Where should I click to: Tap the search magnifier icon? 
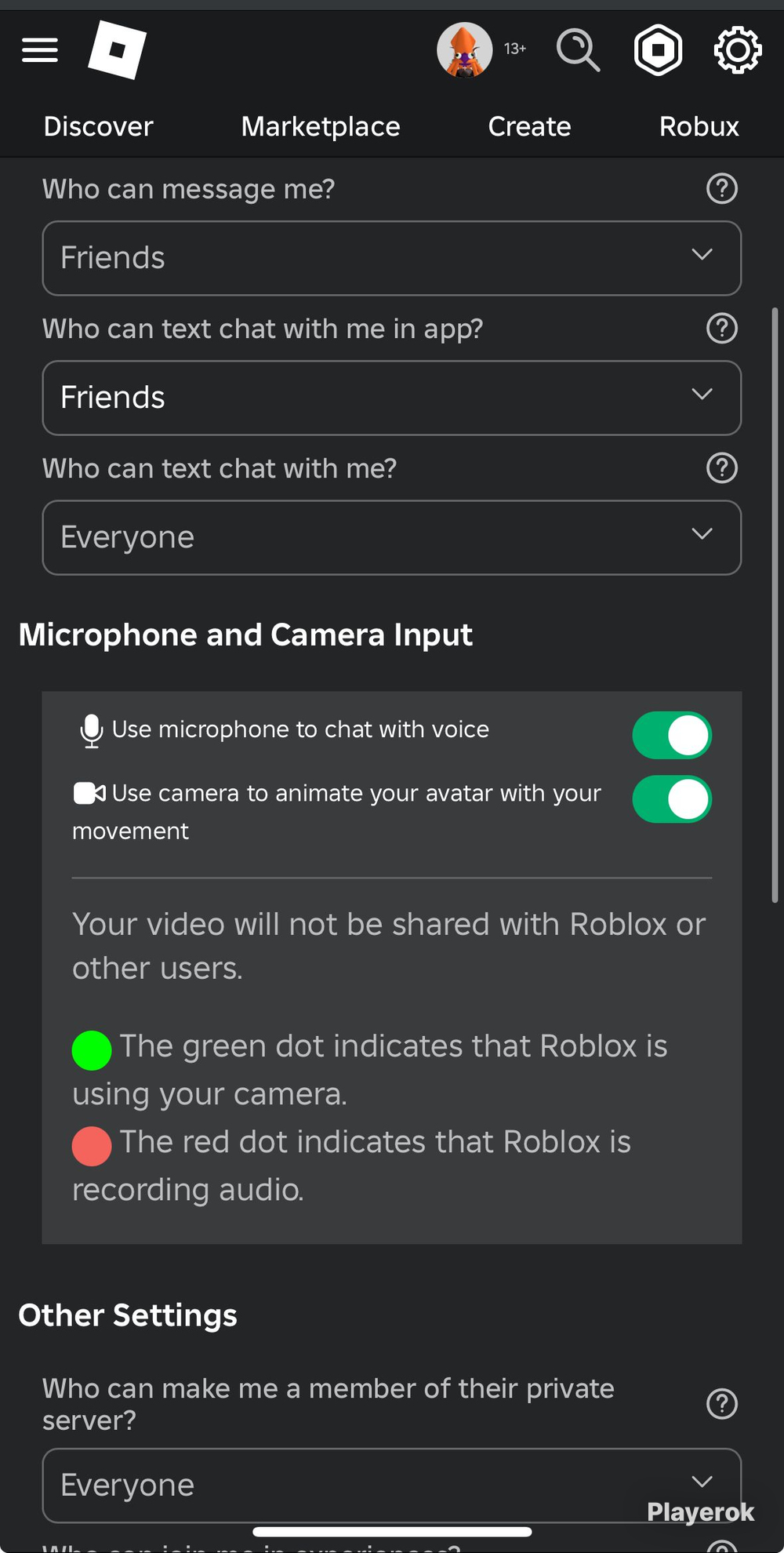tap(579, 49)
